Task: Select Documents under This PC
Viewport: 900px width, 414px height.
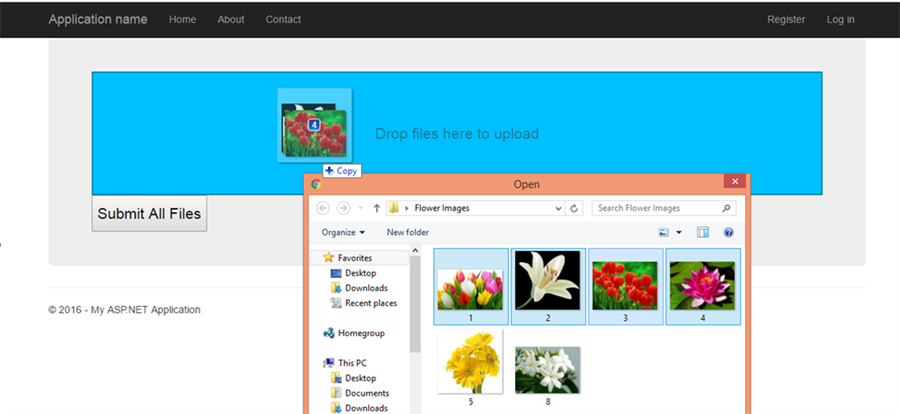Action: [367, 393]
